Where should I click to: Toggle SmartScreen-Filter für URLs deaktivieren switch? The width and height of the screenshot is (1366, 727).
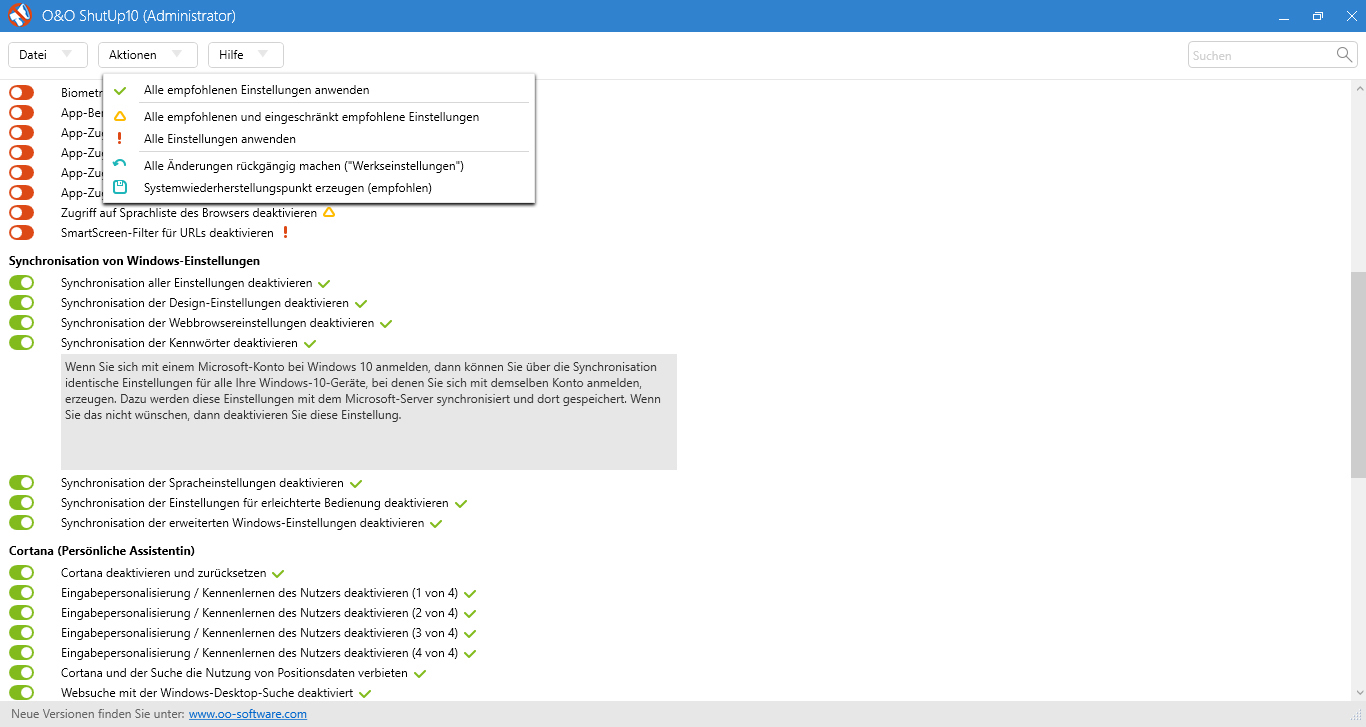(x=21, y=232)
